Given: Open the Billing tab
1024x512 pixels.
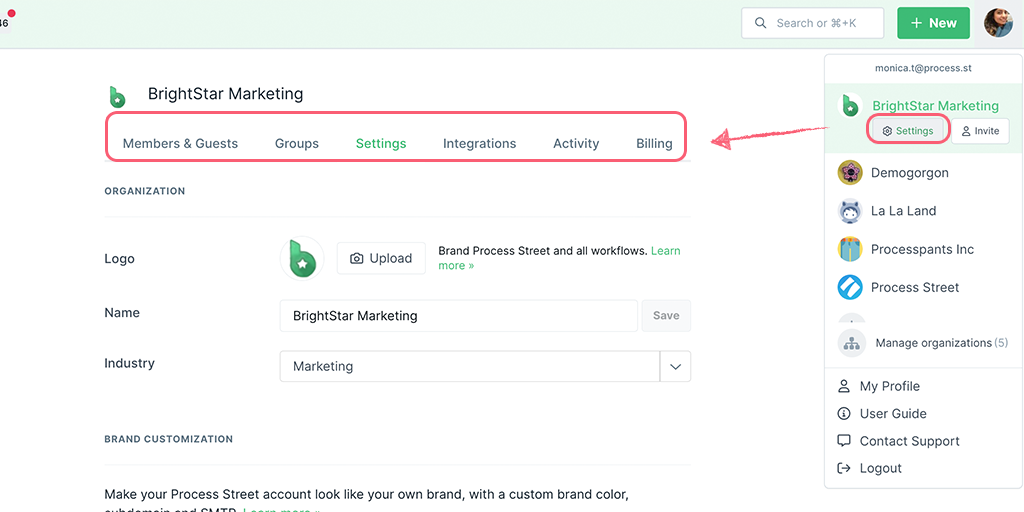Looking at the screenshot, I should pos(654,144).
